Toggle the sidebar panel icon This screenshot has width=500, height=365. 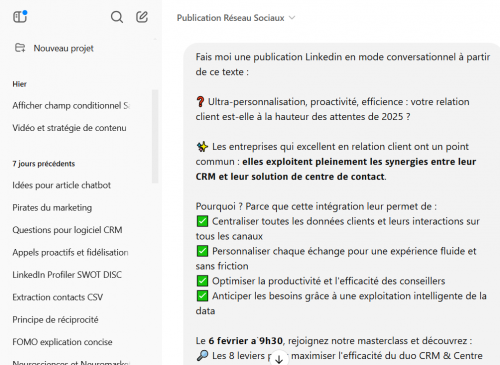pyautogui.click(x=20, y=17)
